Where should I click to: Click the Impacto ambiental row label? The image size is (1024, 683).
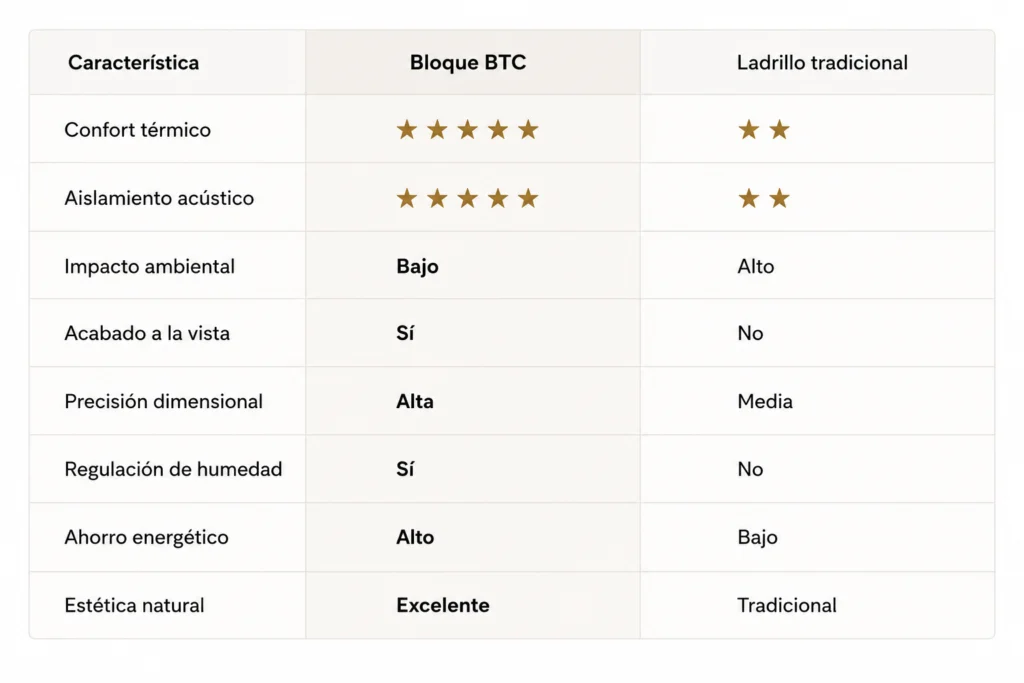tap(150, 266)
